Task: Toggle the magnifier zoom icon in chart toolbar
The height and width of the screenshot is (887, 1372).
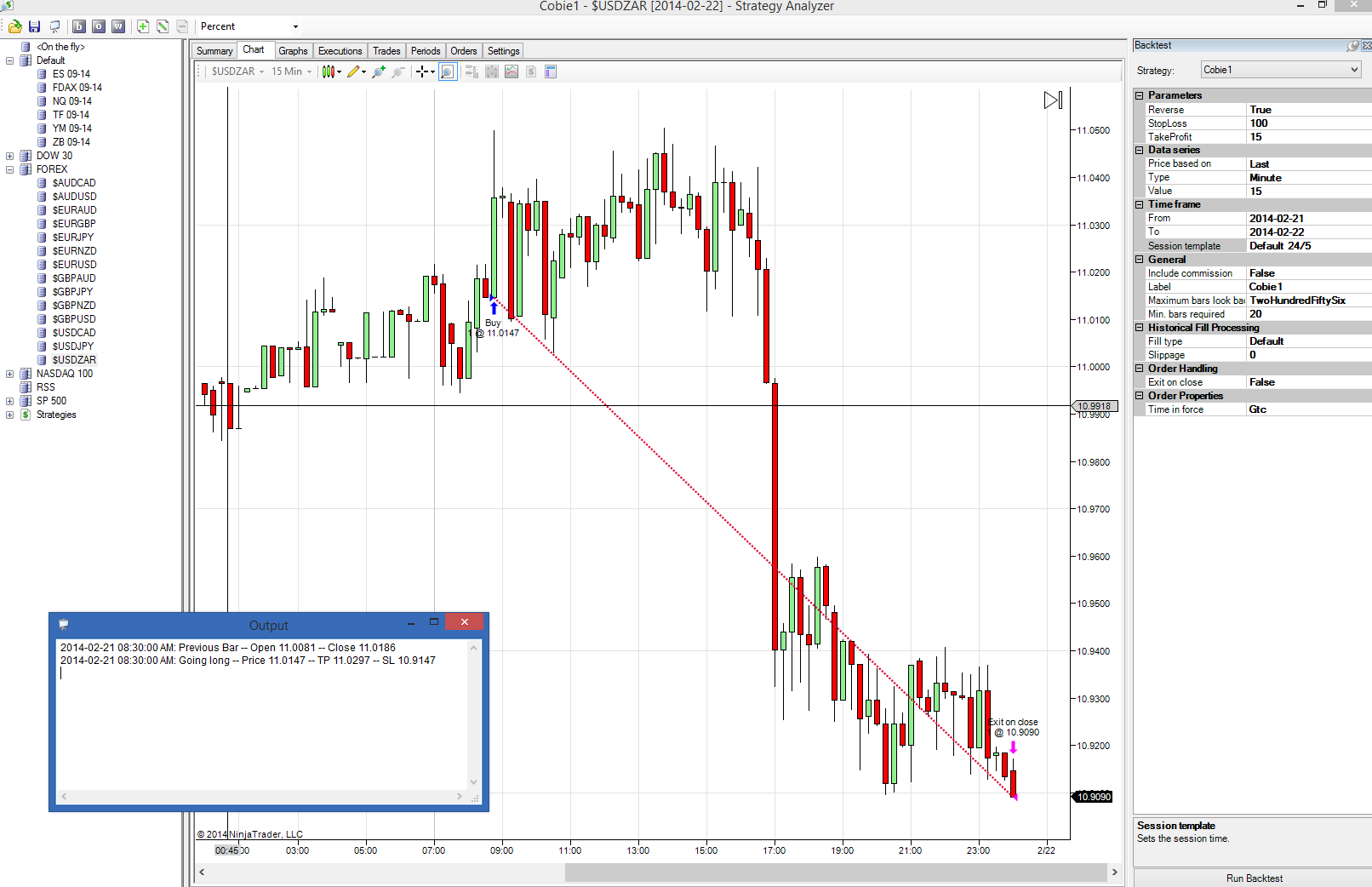Action: coord(448,72)
